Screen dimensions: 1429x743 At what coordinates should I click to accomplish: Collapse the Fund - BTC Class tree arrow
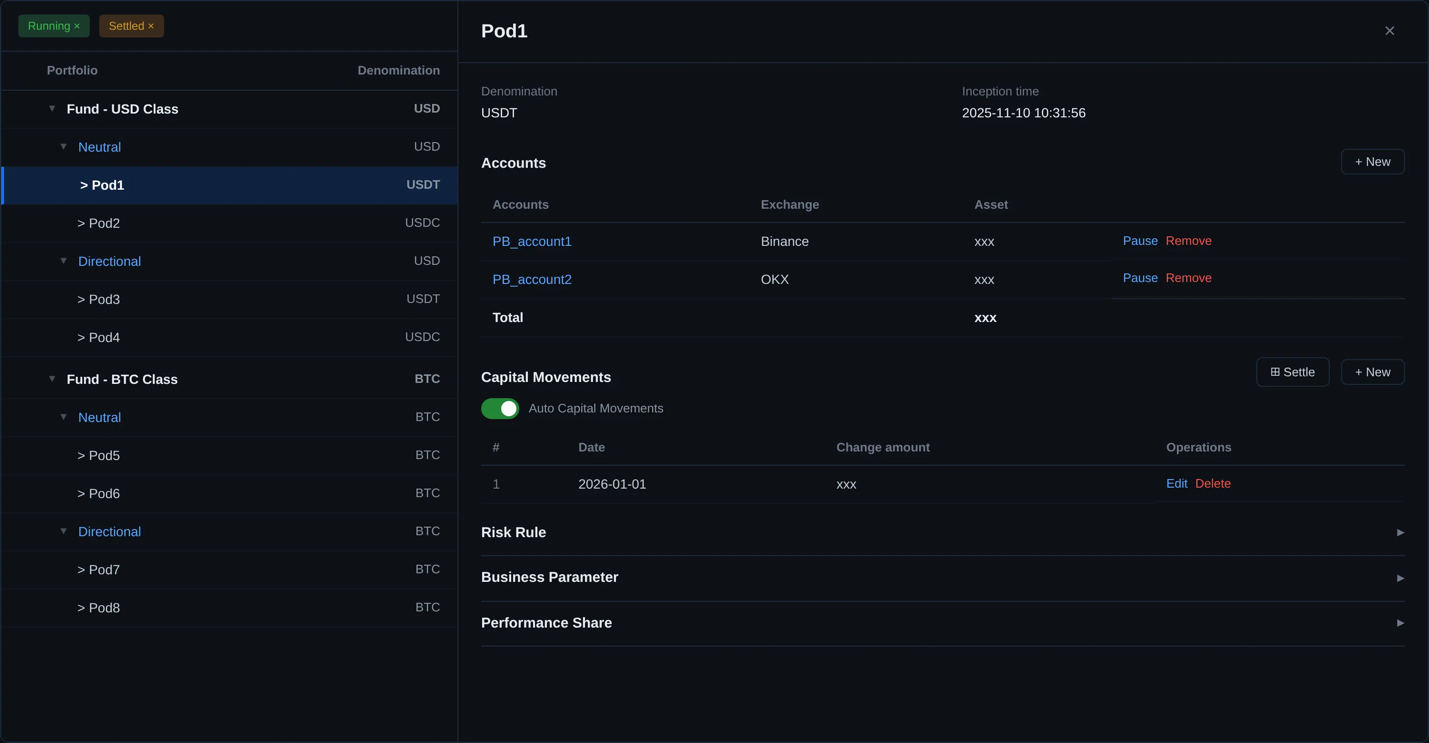(52, 379)
